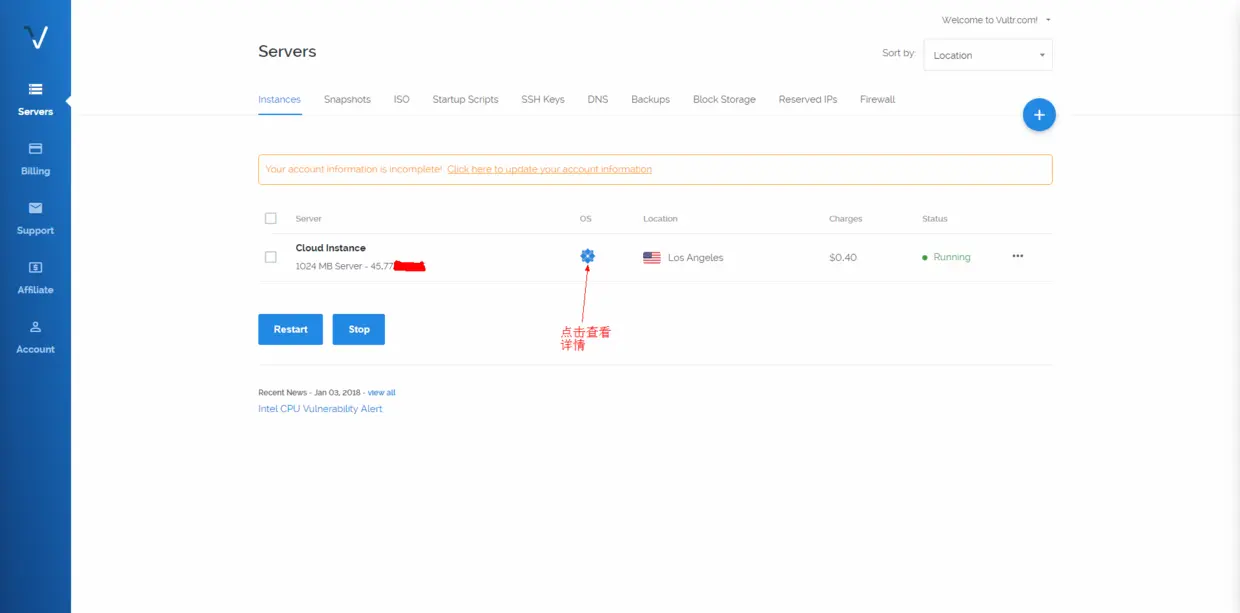Click the blue plus deploy-server button
Viewport: 1240px width, 613px height.
pyautogui.click(x=1039, y=115)
